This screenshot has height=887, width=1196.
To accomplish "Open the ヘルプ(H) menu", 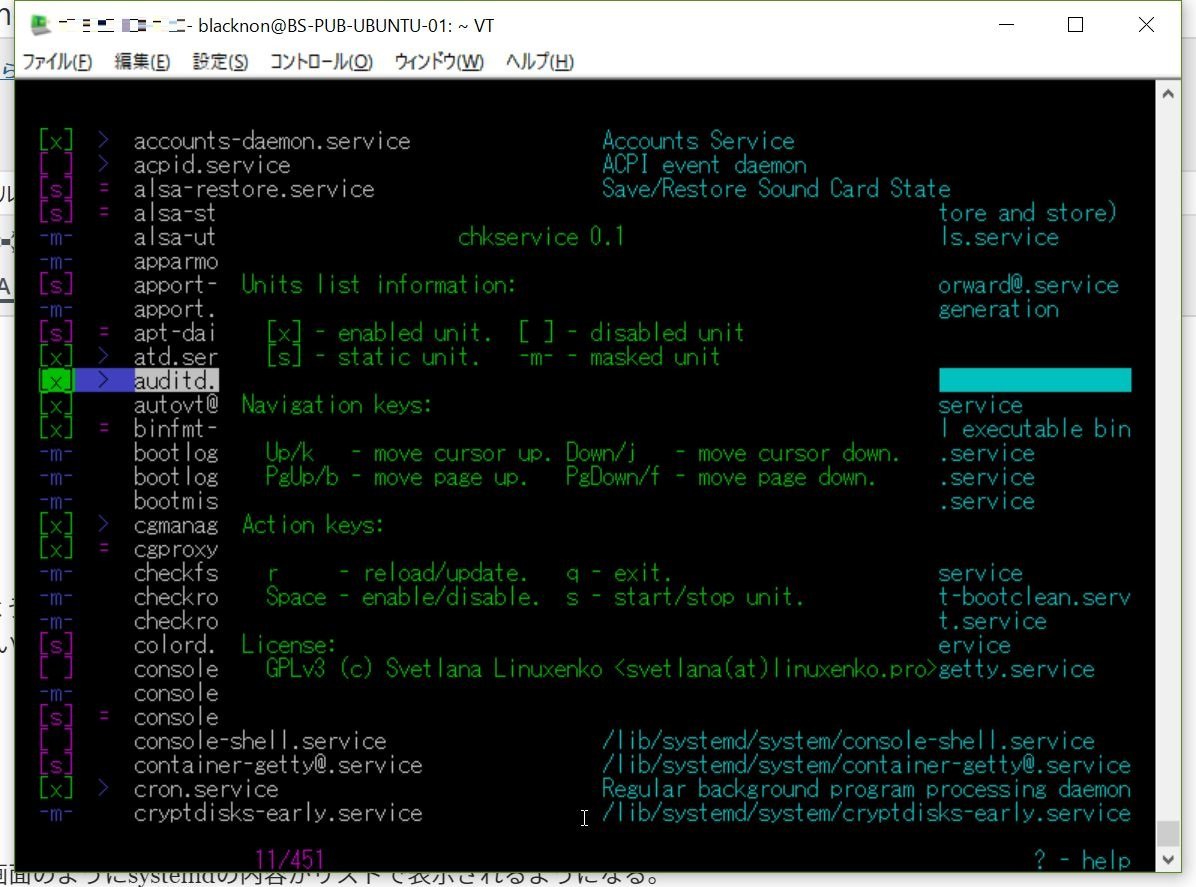I will coord(539,62).
